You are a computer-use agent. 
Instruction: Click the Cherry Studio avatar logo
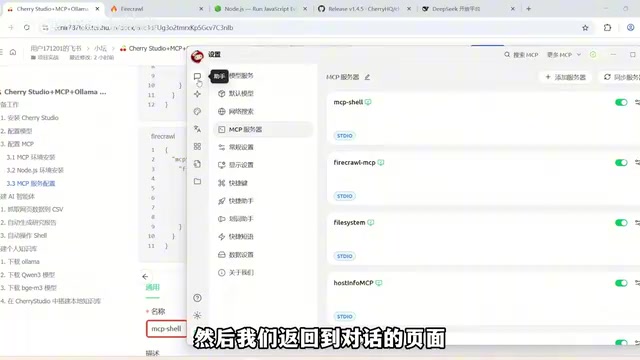[197, 56]
